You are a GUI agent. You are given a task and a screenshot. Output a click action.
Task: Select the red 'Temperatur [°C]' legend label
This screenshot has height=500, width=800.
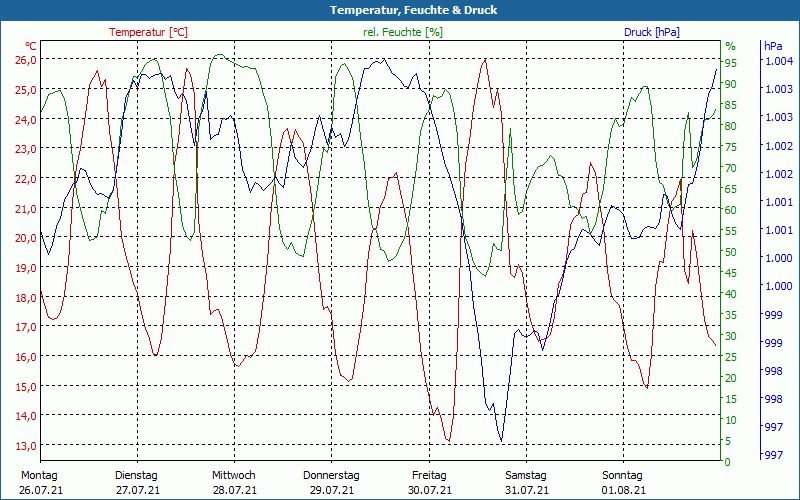tap(148, 32)
